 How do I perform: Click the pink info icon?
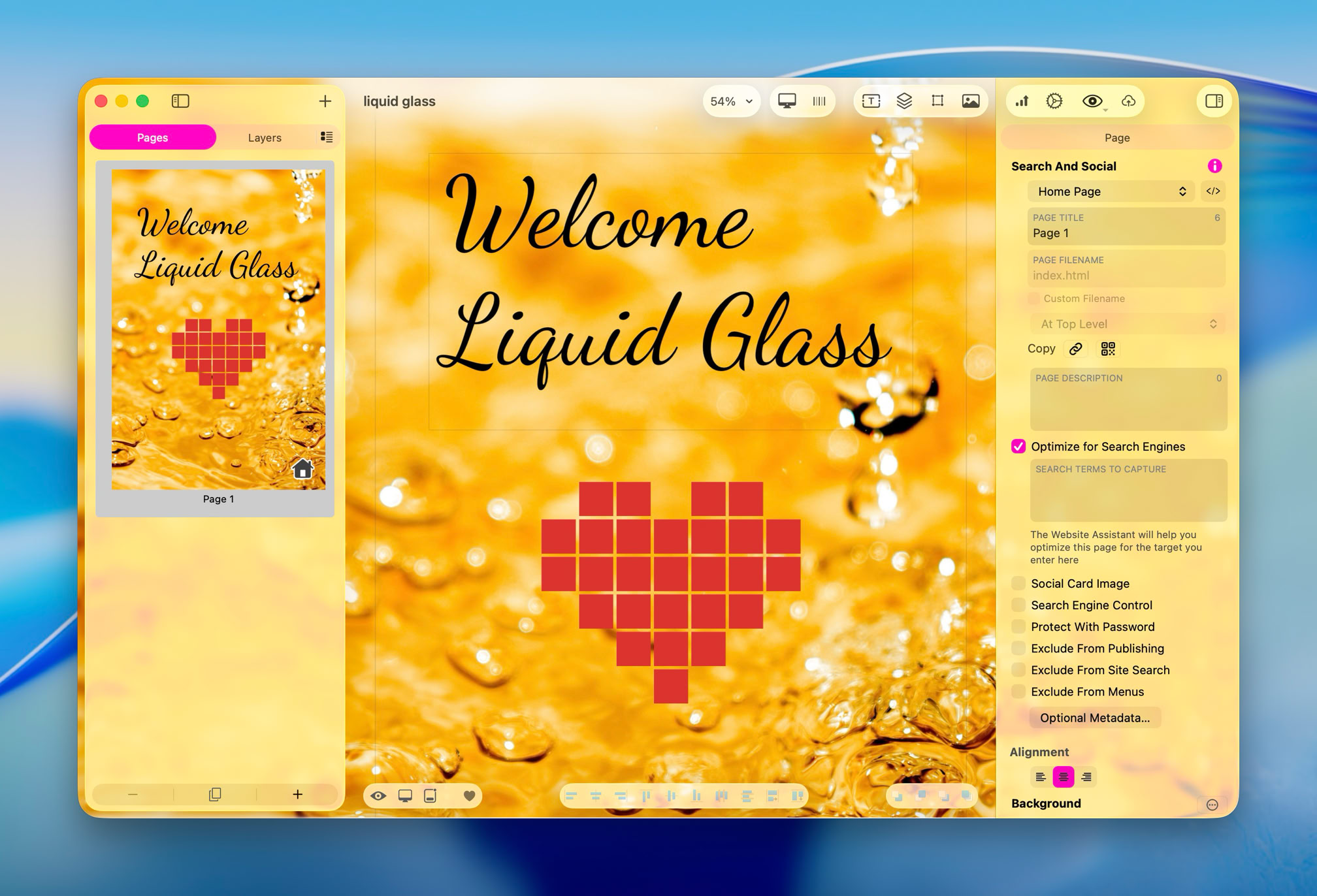tap(1214, 166)
